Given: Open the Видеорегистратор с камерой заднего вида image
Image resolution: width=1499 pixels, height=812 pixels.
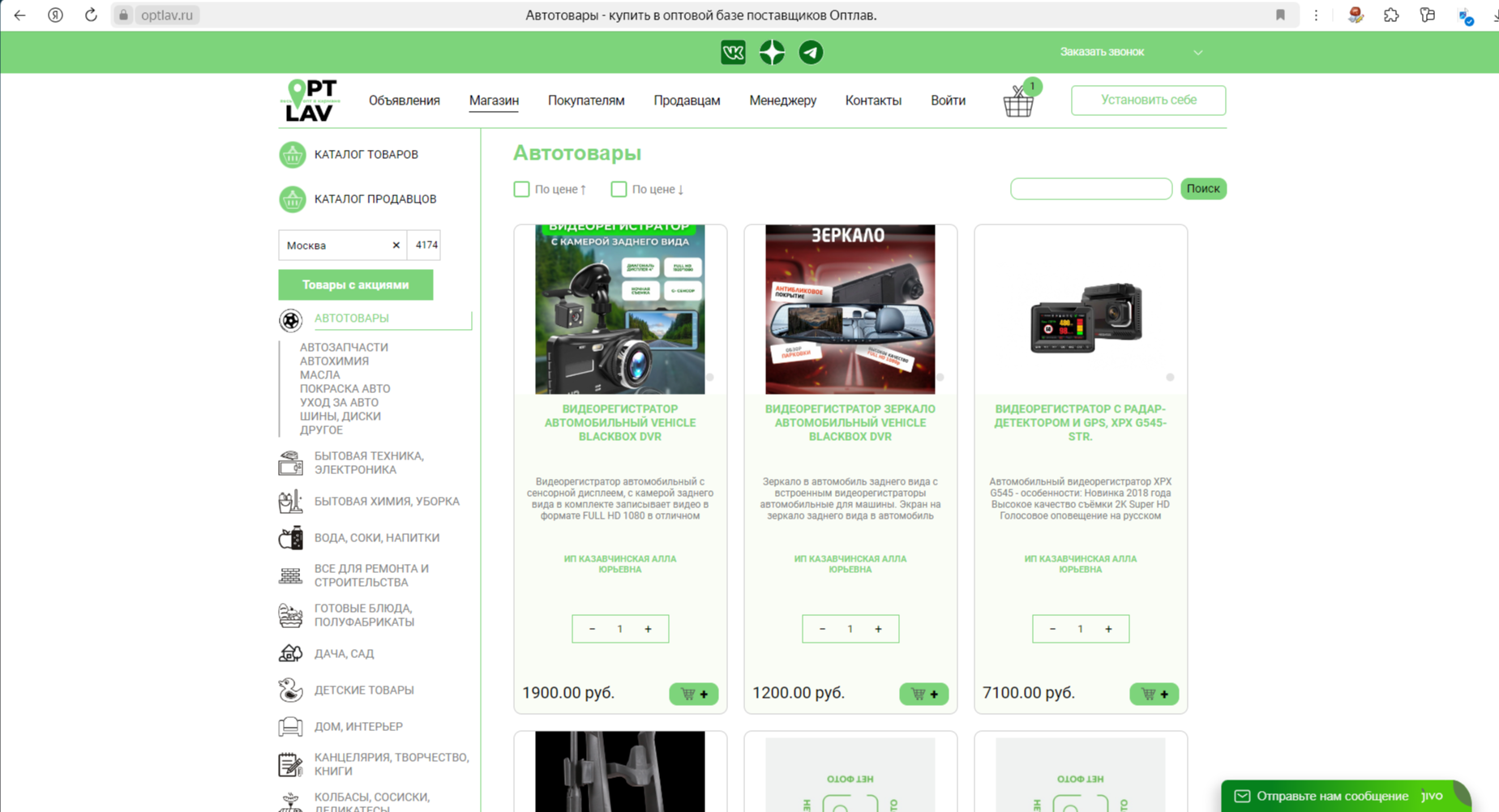Looking at the screenshot, I should pyautogui.click(x=620, y=310).
